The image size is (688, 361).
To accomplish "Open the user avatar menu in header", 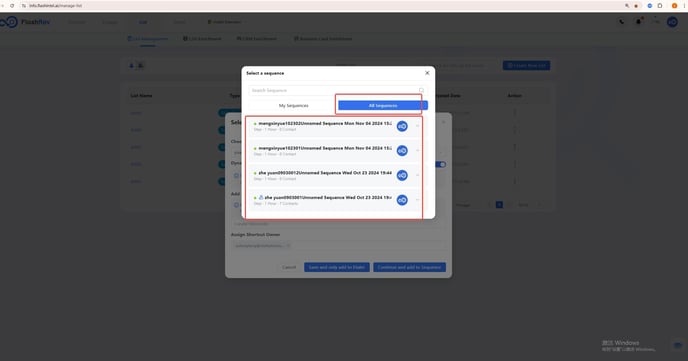I will coord(672,21).
